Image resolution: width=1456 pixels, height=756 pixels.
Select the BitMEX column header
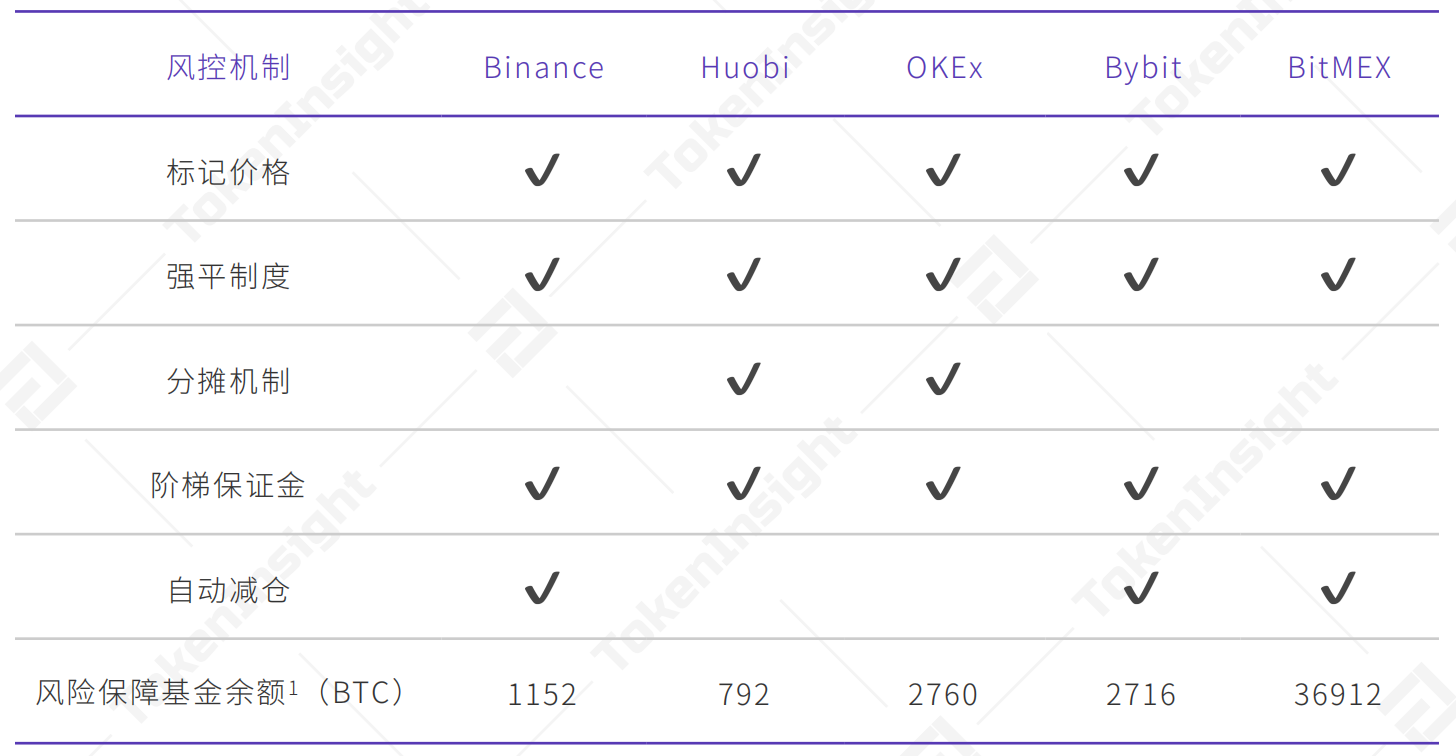(1340, 68)
